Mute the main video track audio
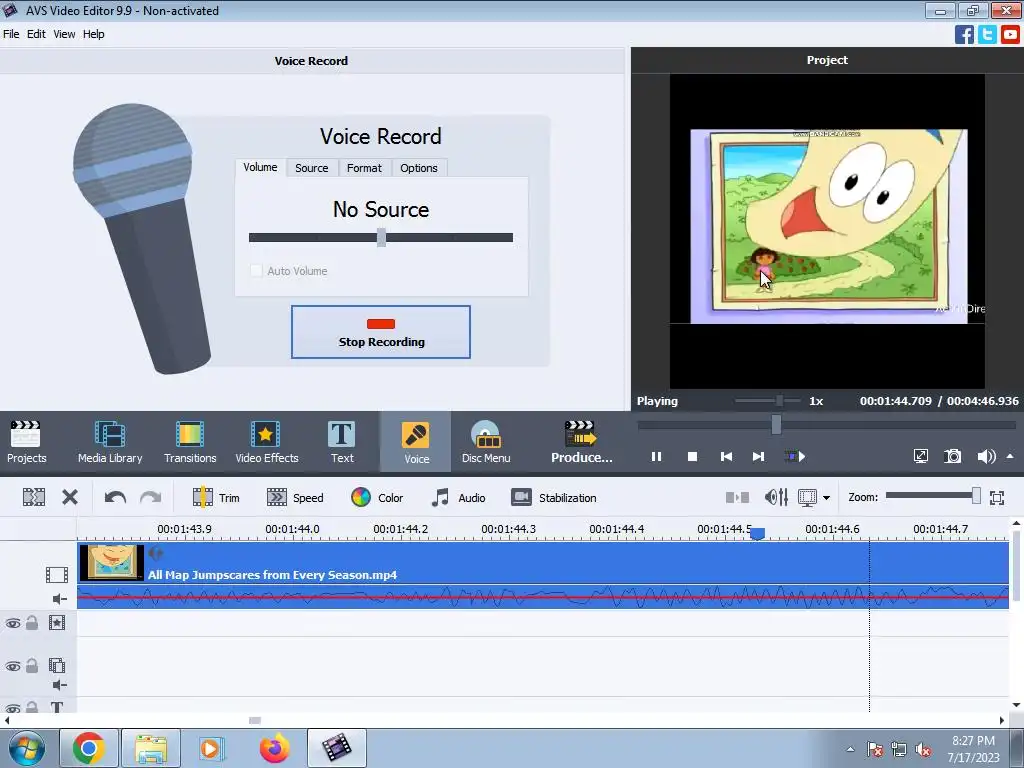1024x768 pixels. [59, 598]
